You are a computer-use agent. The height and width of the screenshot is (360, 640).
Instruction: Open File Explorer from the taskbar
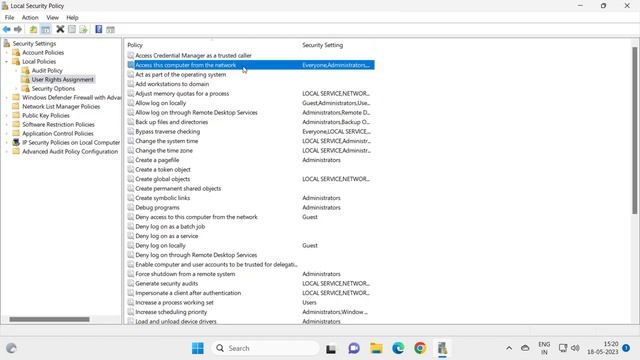click(376, 348)
